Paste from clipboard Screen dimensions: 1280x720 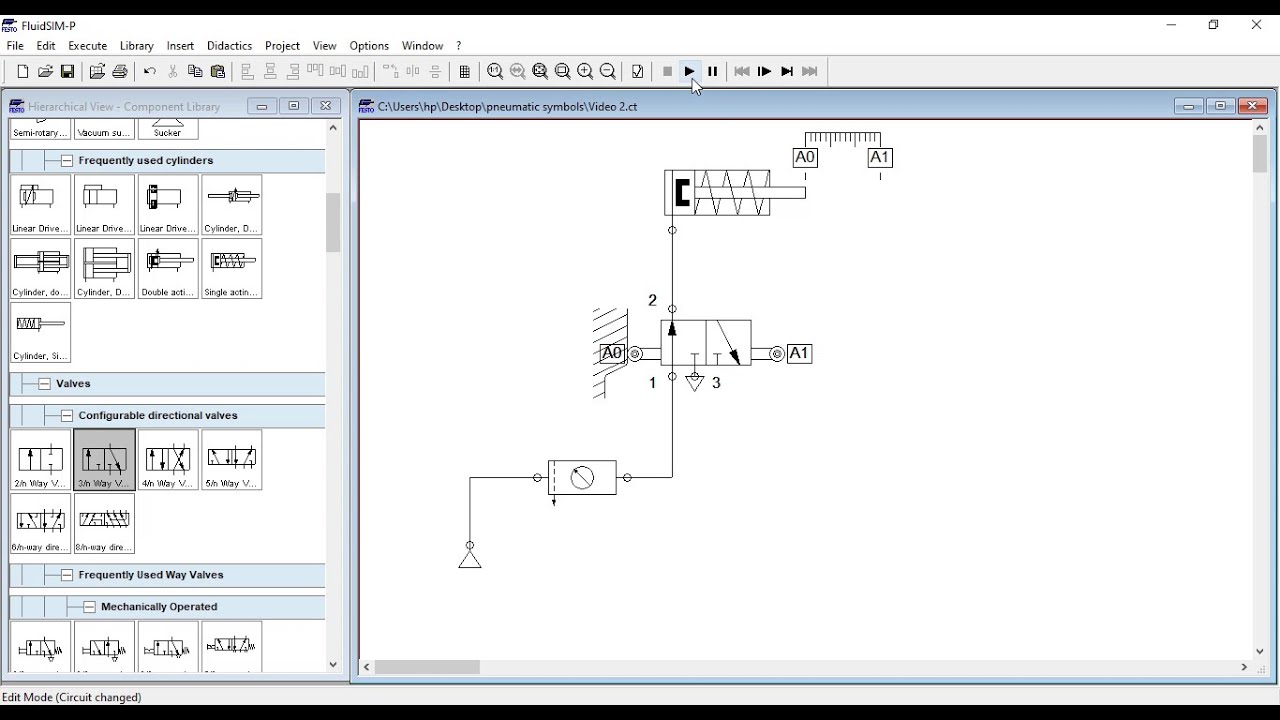tap(218, 71)
